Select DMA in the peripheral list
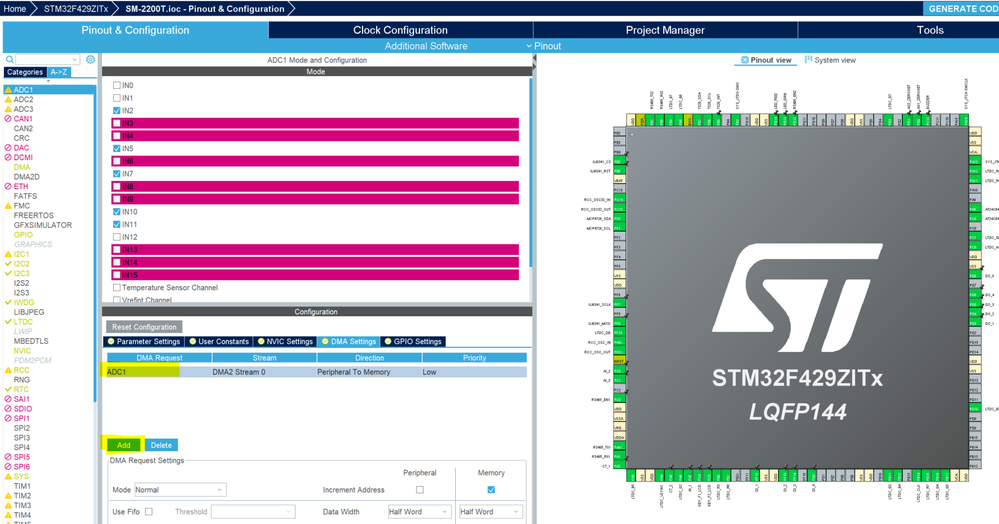Viewport: 999px width, 524px height. [22, 167]
